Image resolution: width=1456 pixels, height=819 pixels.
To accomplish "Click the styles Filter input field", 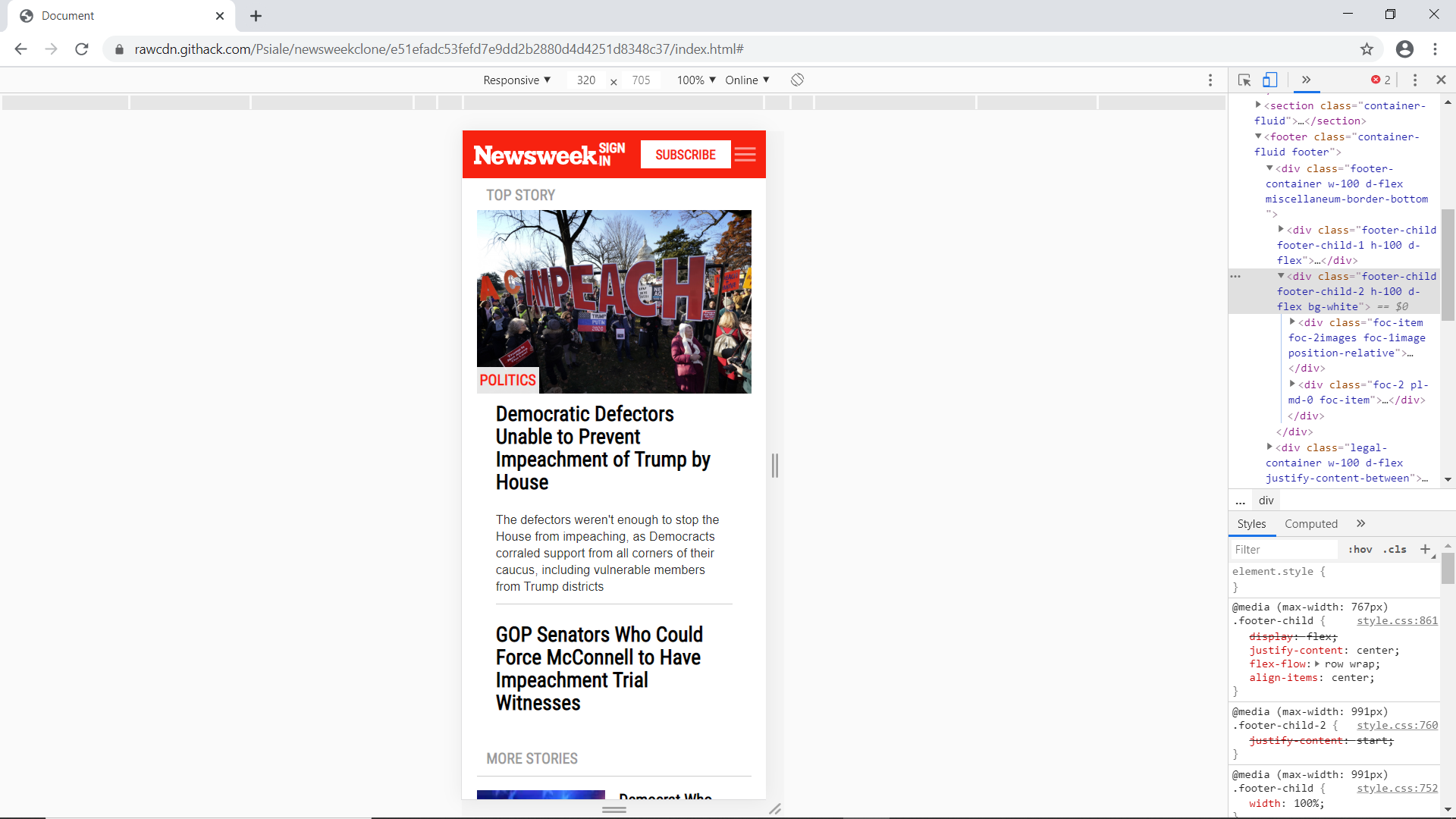I will click(1282, 549).
